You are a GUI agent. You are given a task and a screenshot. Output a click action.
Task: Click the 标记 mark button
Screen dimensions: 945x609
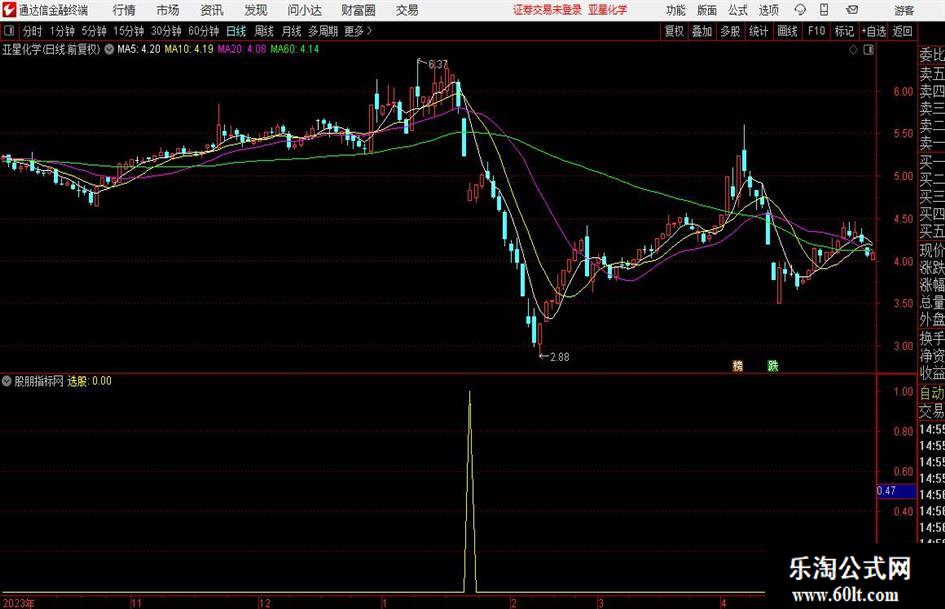pyautogui.click(x=844, y=31)
